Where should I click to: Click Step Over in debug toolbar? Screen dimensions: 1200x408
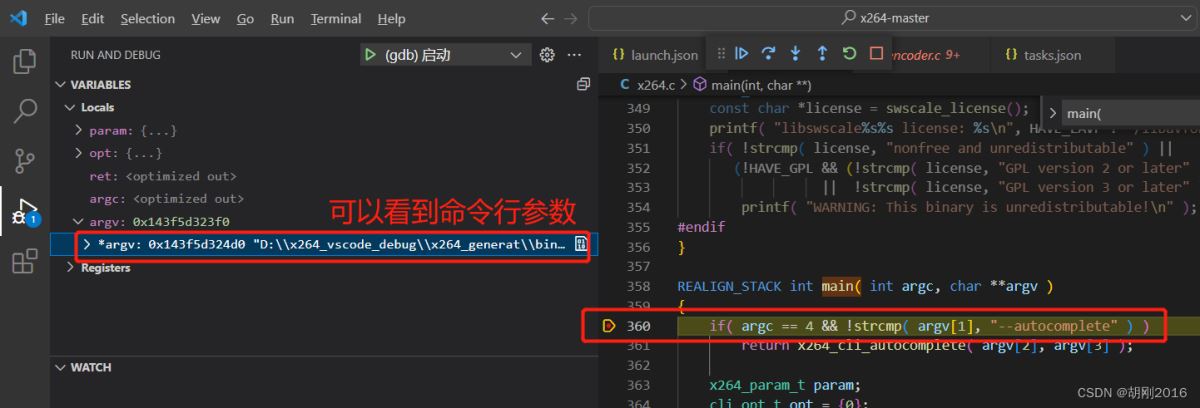point(769,53)
